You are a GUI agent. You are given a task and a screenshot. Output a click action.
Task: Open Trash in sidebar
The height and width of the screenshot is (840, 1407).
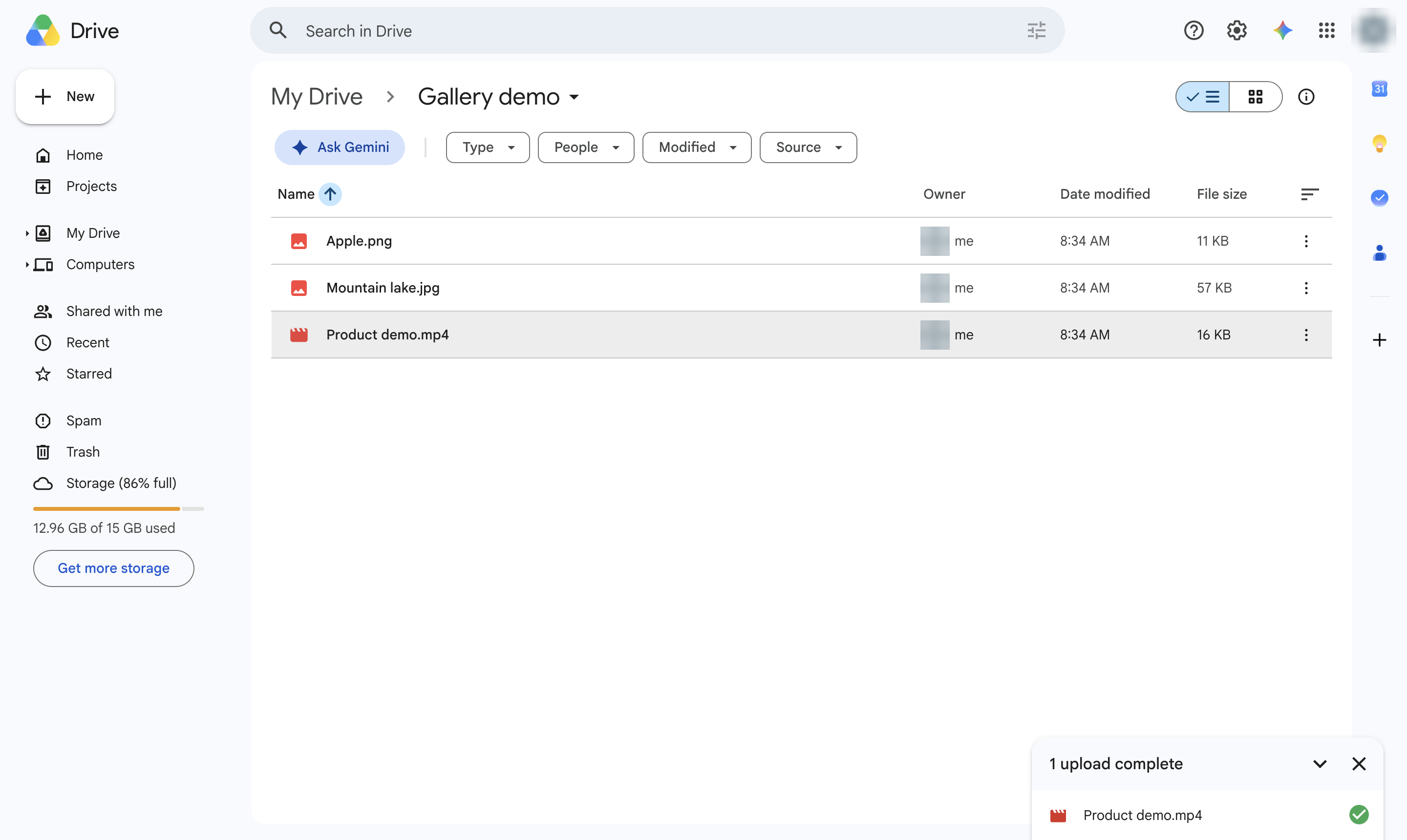click(67, 452)
